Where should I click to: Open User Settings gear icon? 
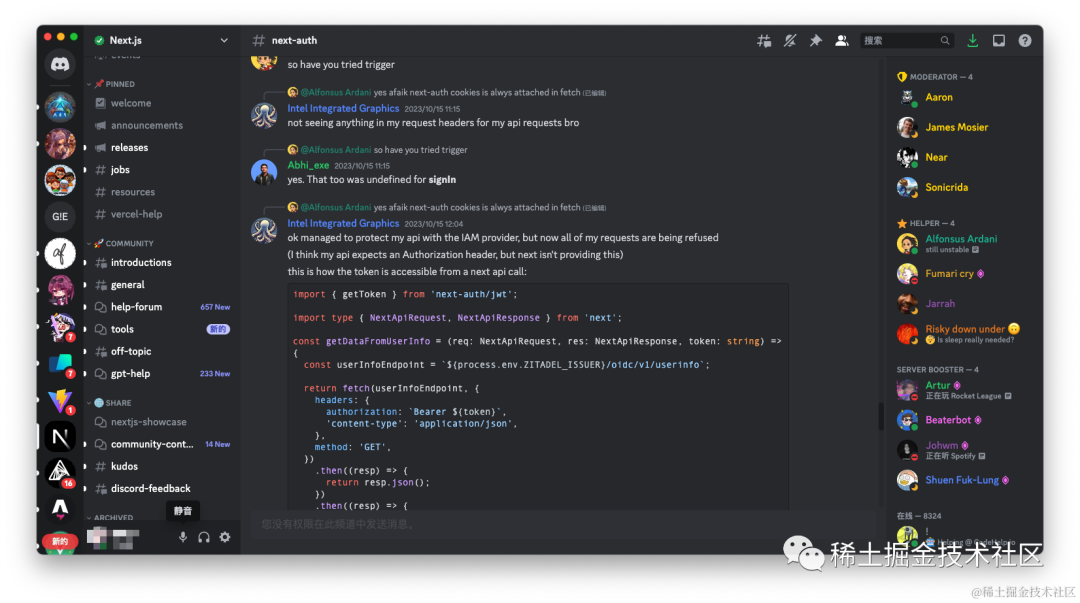tap(225, 537)
